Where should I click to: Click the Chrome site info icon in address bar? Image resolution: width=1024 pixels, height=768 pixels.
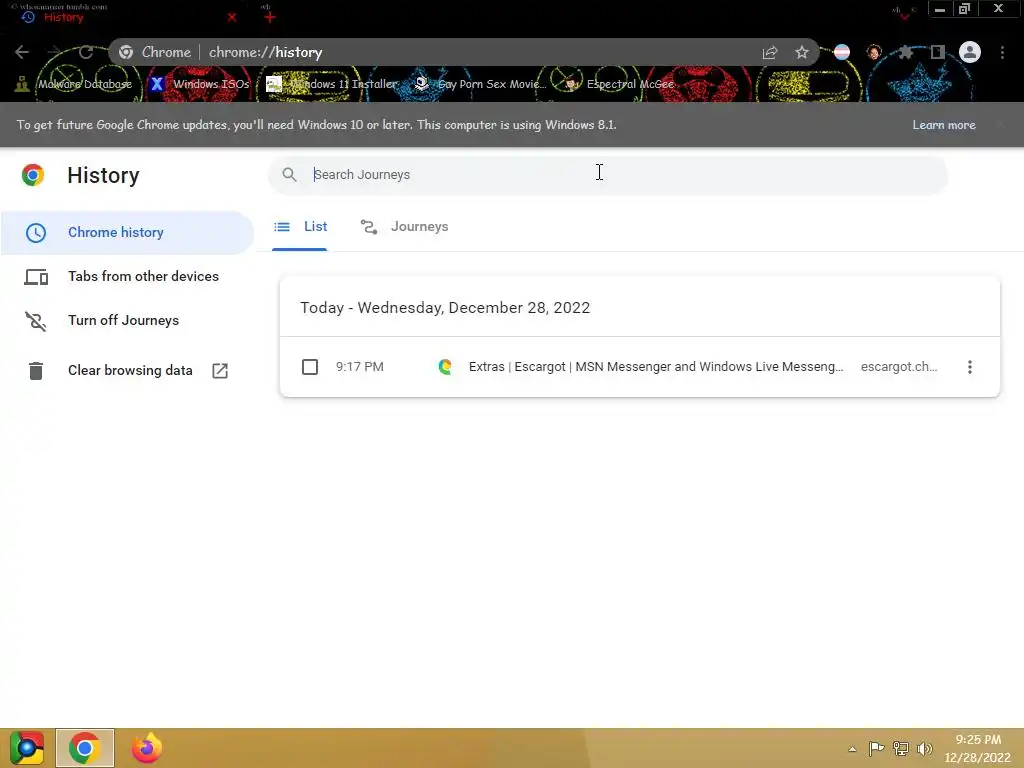[126, 52]
